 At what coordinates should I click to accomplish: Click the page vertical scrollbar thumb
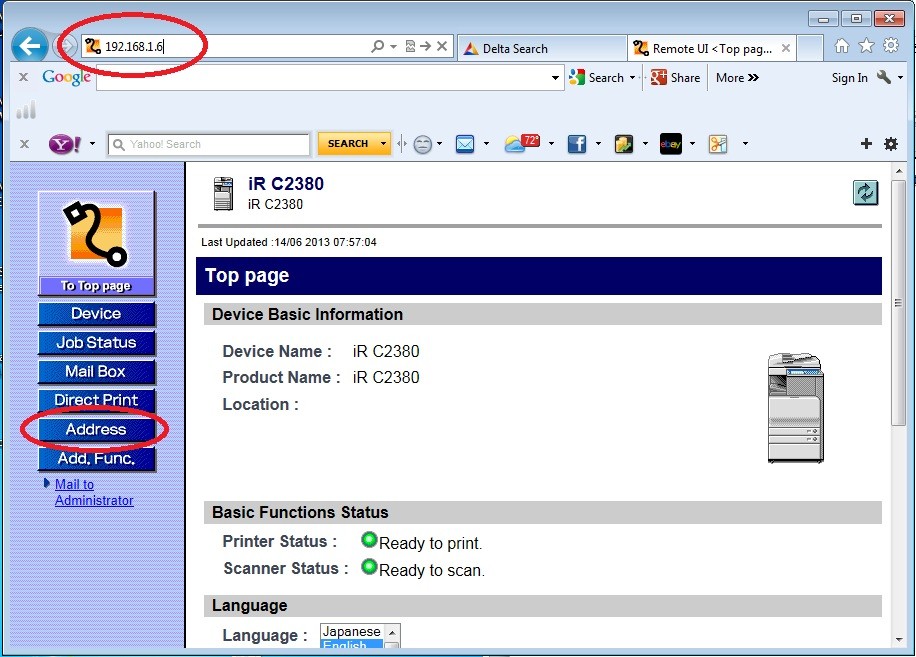898,303
